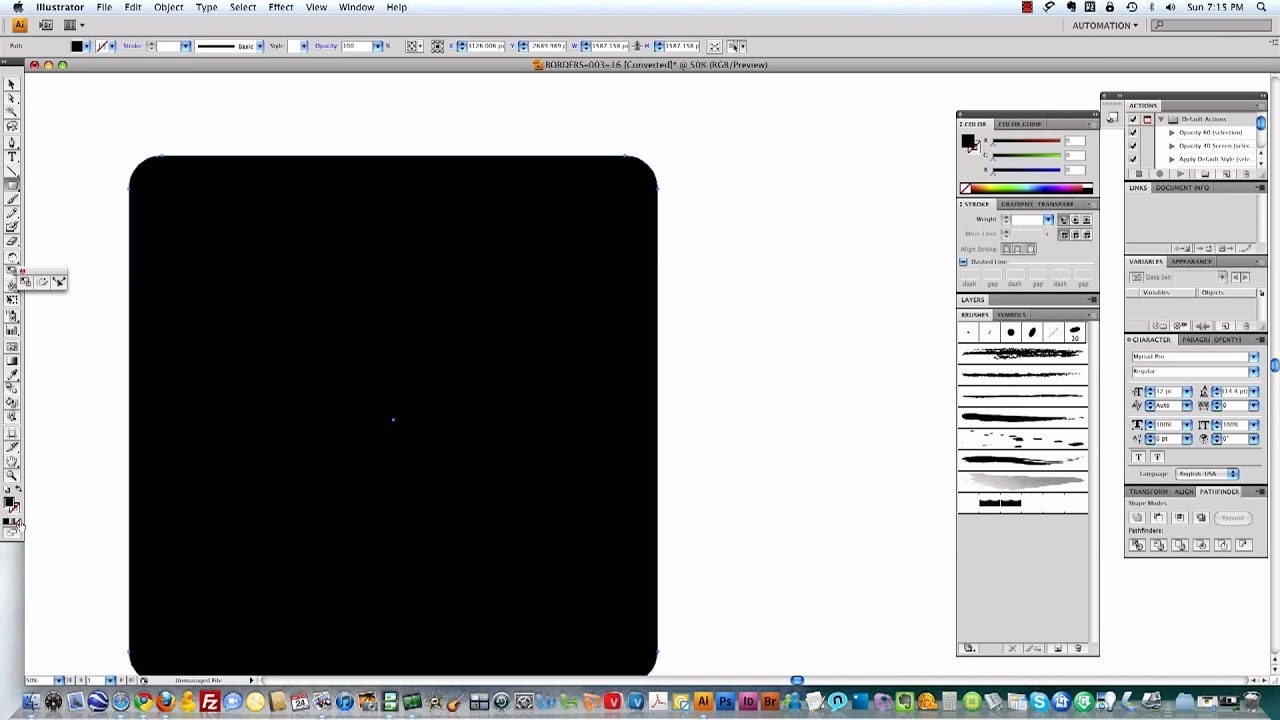Switch to the Symbols tab
The width and height of the screenshot is (1280, 720).
[x=1011, y=315]
